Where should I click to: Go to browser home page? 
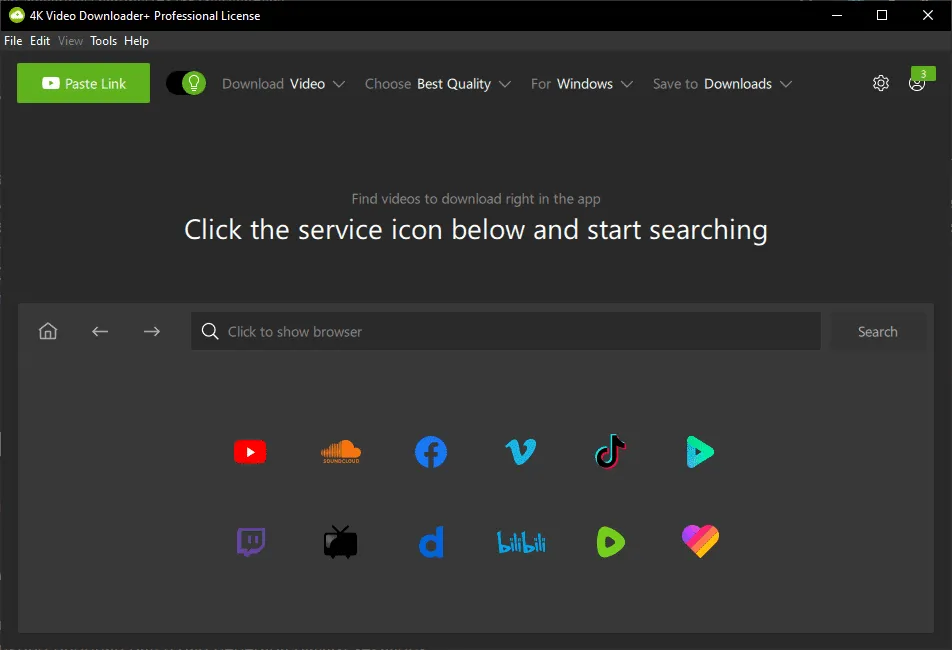tap(48, 331)
